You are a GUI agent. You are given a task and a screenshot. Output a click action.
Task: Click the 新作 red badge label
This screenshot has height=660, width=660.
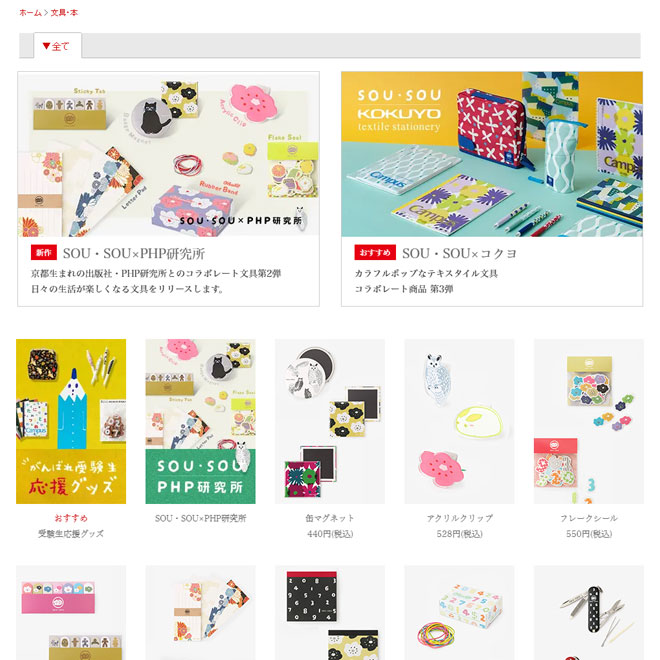[44, 253]
